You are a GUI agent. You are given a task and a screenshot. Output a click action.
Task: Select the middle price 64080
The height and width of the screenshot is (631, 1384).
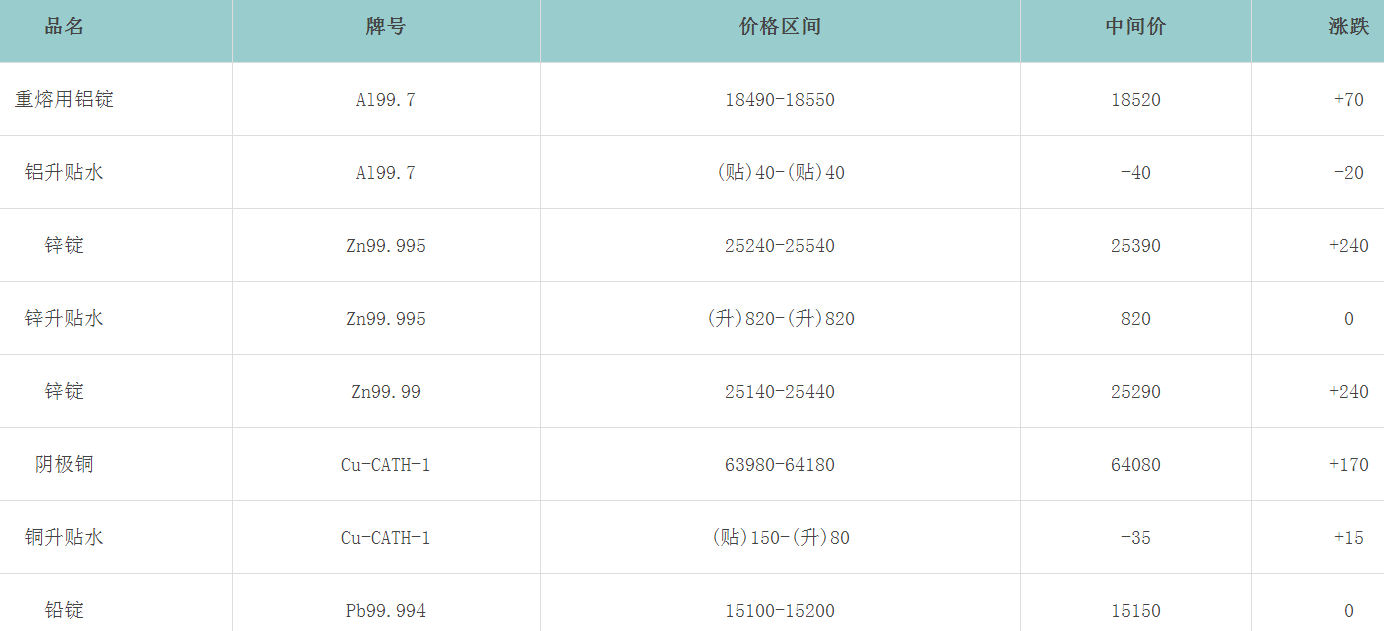pos(1136,465)
